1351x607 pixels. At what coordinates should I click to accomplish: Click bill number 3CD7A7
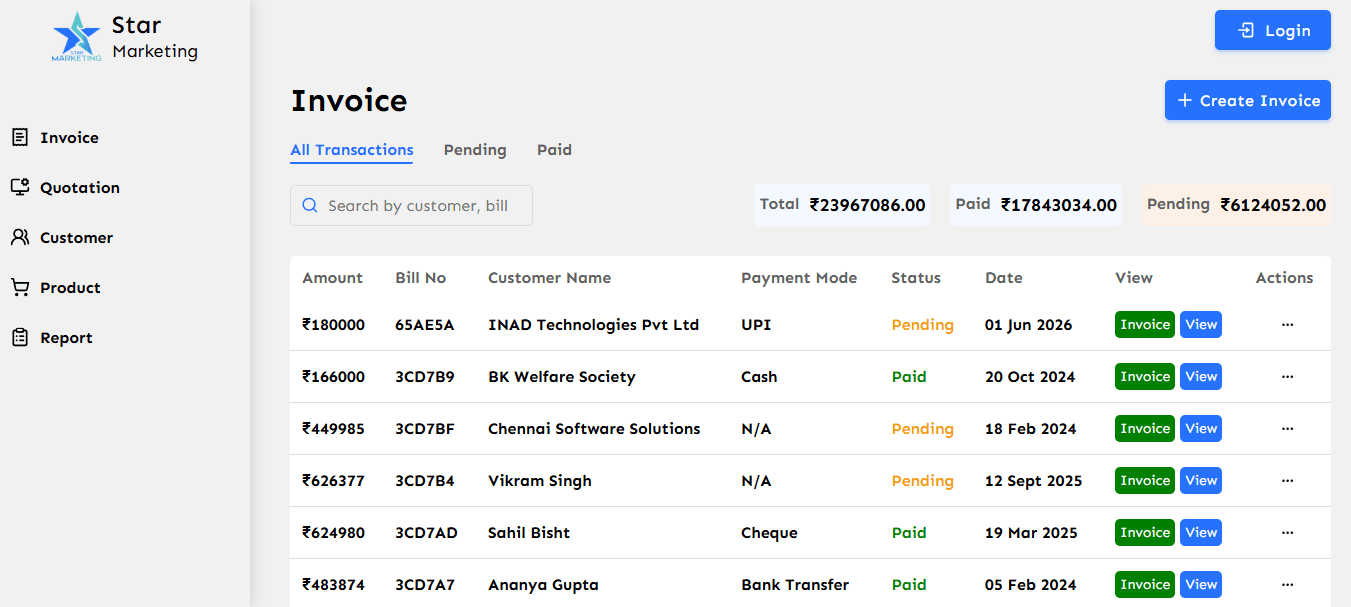pos(425,585)
